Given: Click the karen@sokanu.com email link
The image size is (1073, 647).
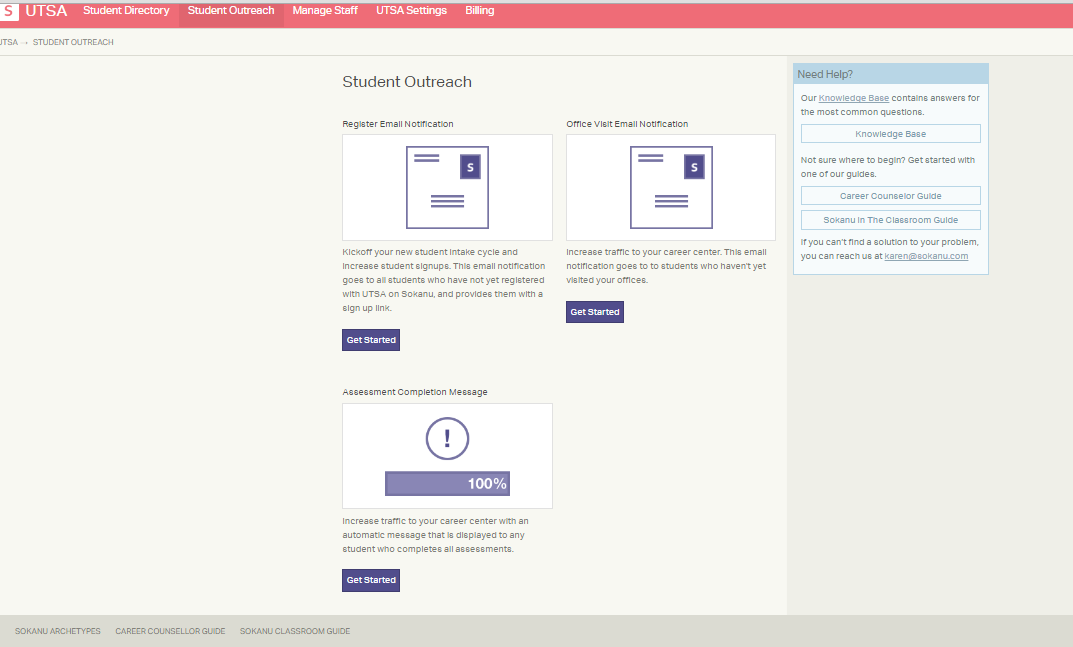Looking at the screenshot, I should point(926,256).
